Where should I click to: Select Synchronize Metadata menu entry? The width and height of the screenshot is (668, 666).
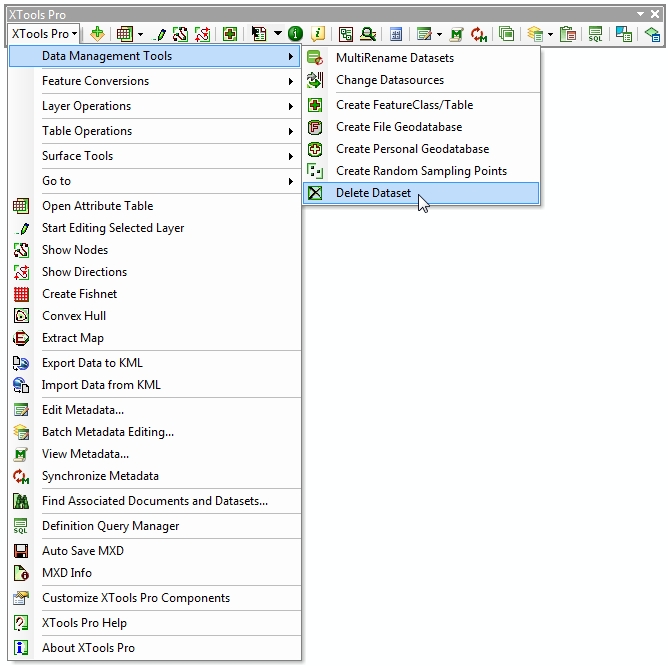(155, 476)
